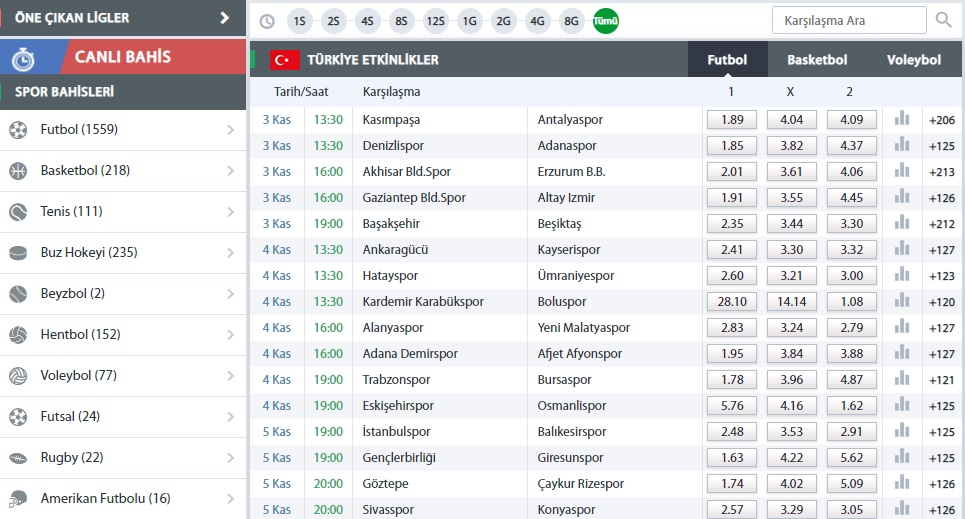Open statistics chart for Kardemir Karabükspor match

[902, 300]
